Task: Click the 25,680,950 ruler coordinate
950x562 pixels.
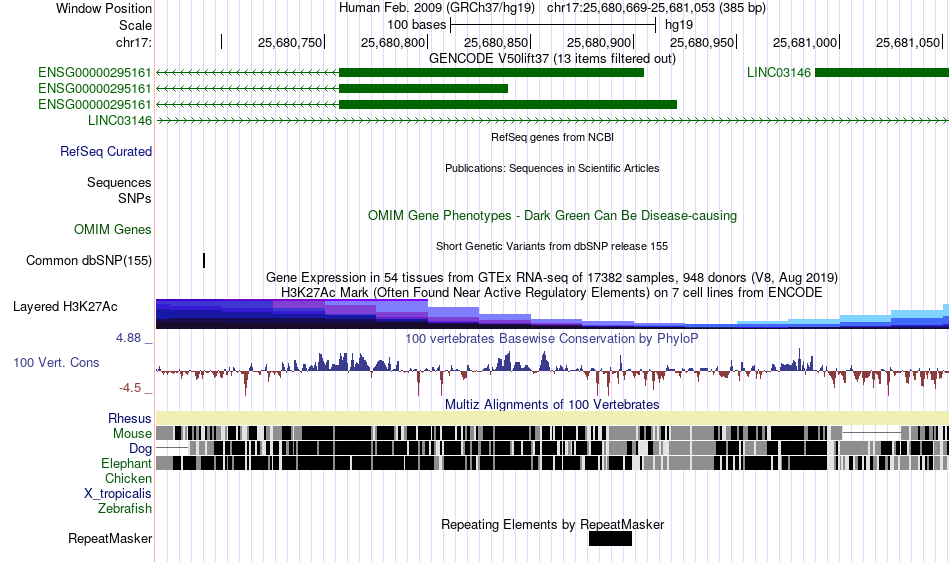Action: click(702, 42)
